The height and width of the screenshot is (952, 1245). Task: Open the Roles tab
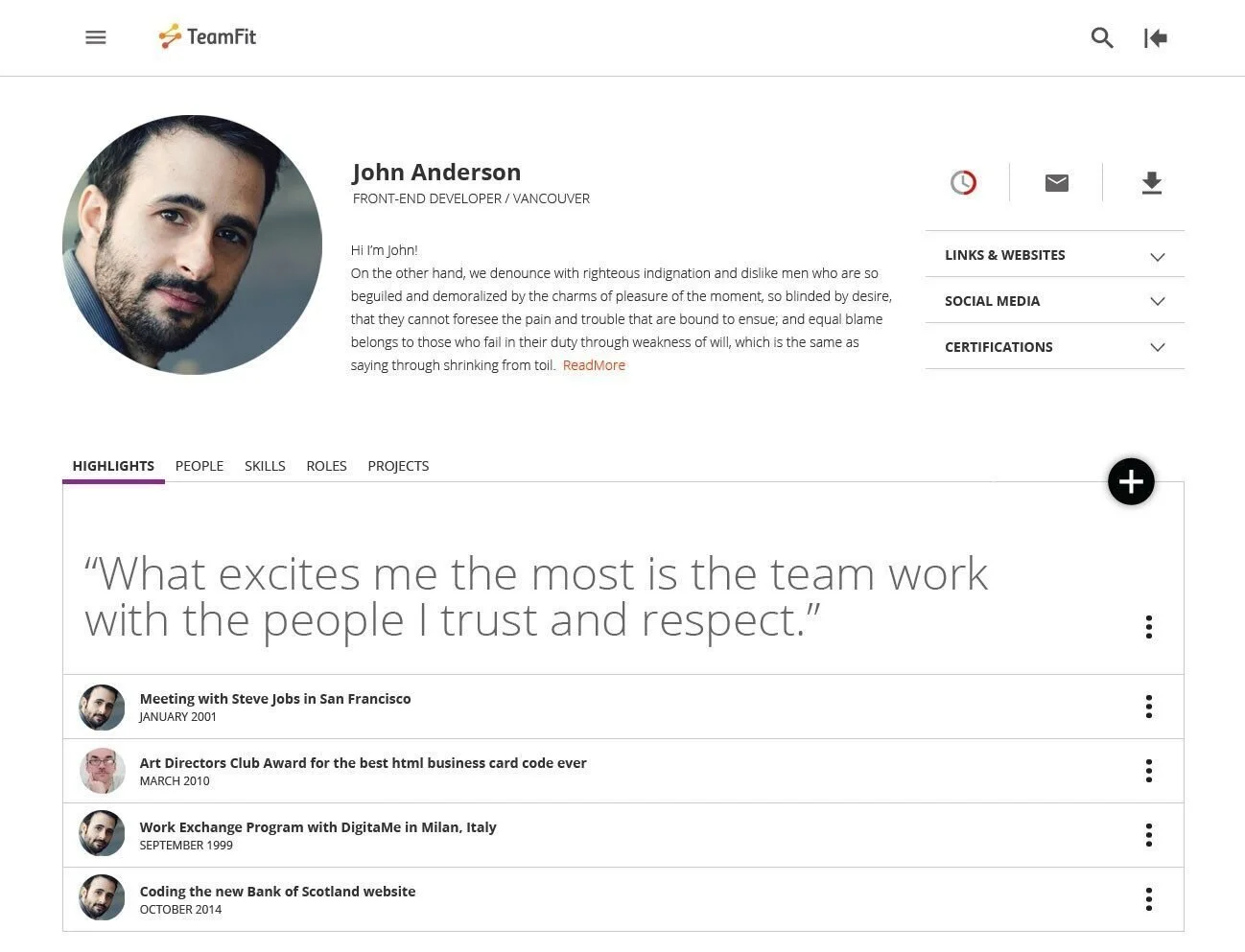(x=326, y=466)
